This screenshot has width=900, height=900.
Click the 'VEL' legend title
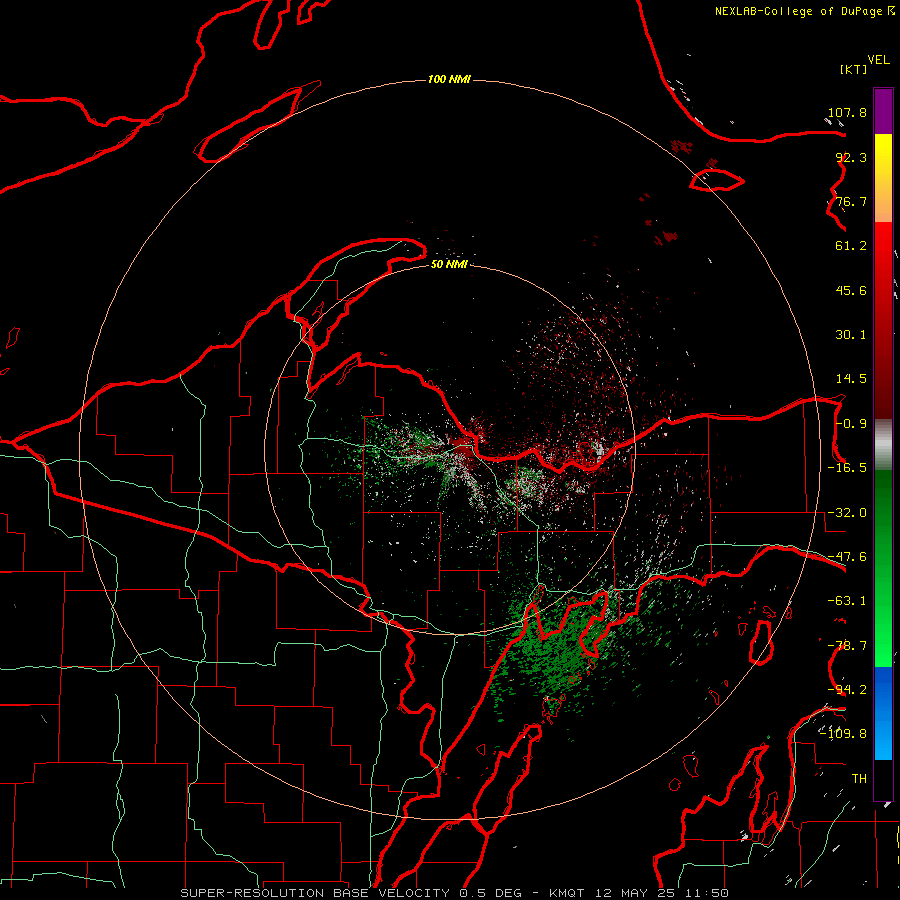click(x=878, y=60)
